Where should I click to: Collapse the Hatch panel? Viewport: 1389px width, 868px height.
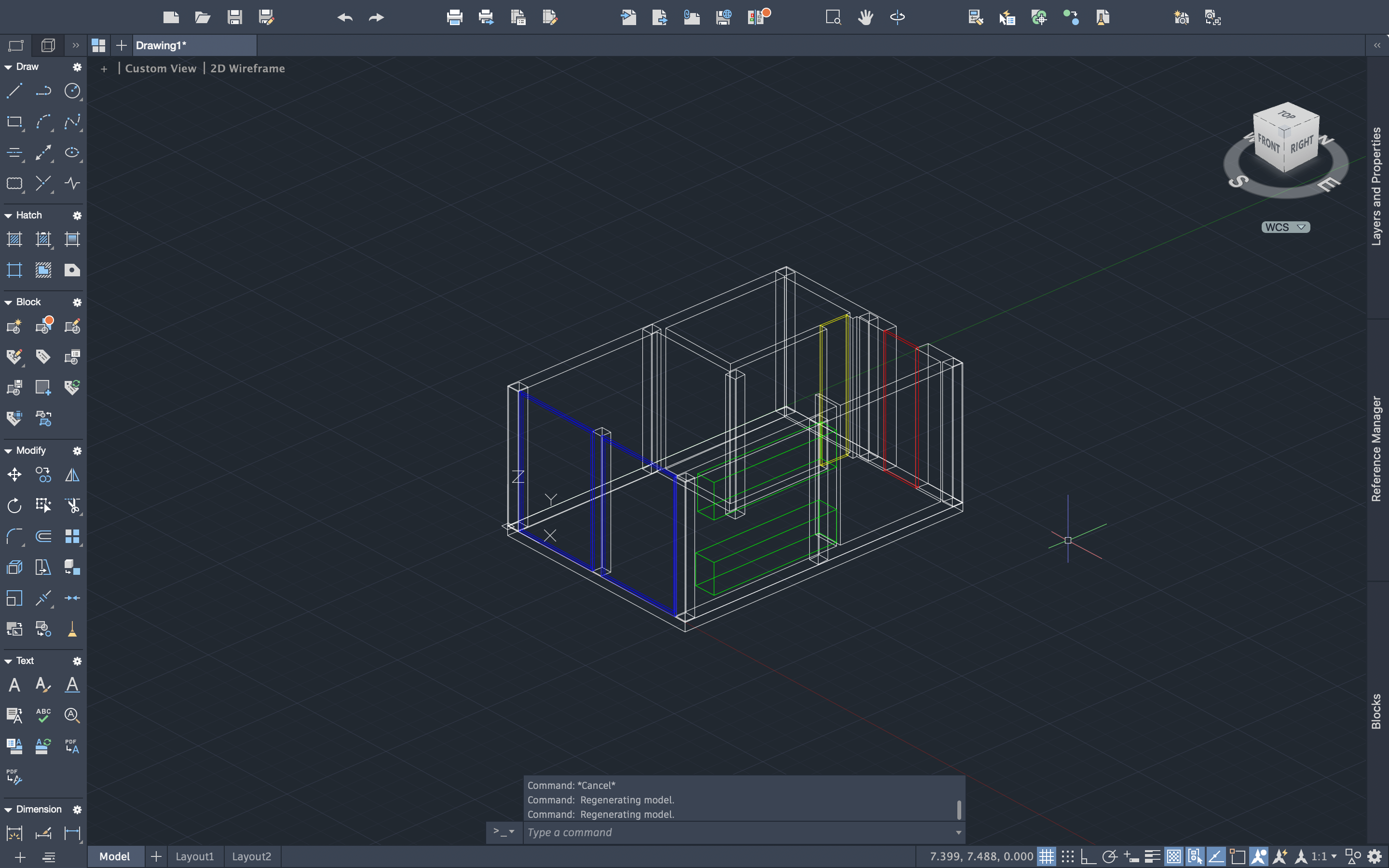[8, 215]
